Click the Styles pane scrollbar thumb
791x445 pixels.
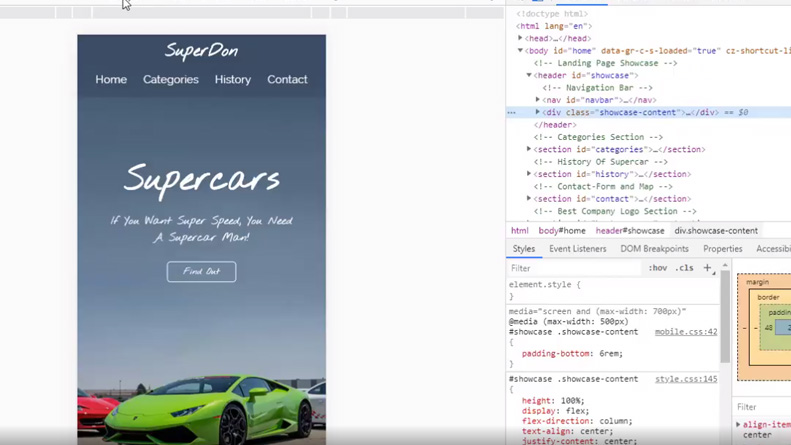pyautogui.click(x=725, y=316)
